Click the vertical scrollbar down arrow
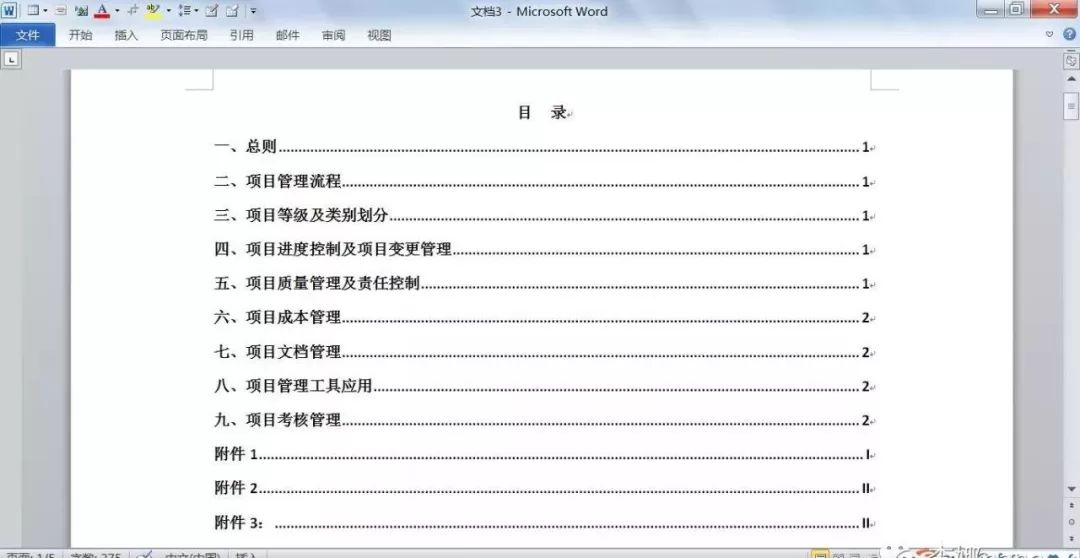 click(1071, 489)
